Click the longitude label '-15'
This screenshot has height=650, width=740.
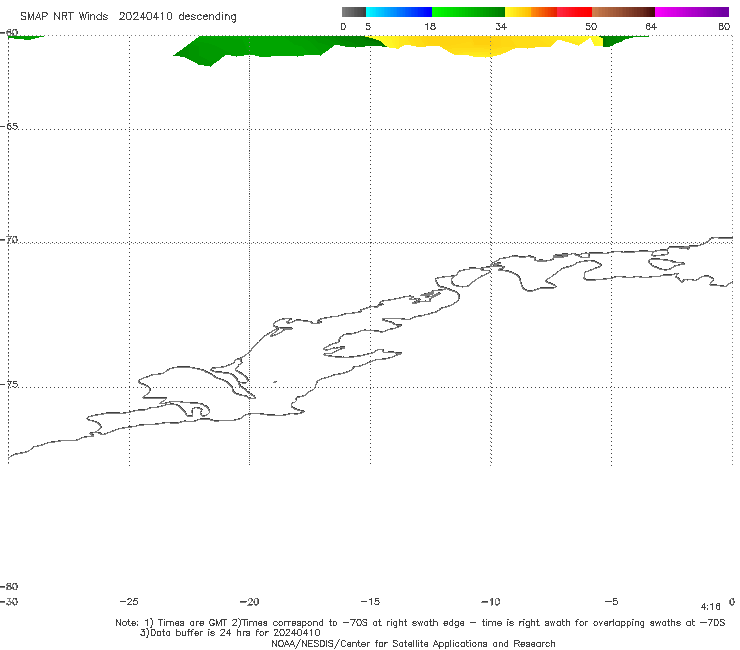370,602
